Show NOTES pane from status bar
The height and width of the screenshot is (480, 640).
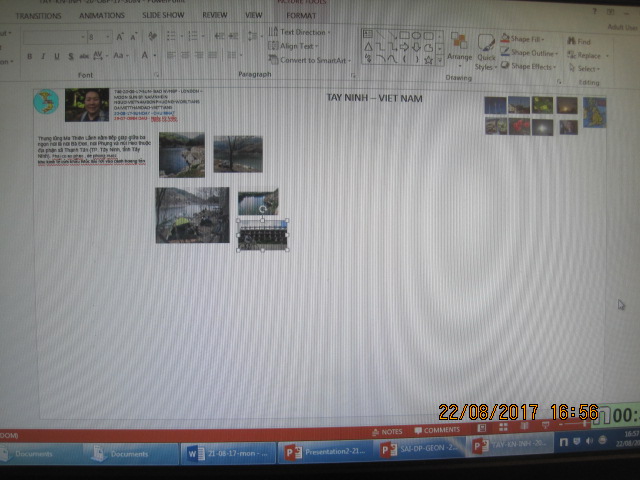(387, 432)
